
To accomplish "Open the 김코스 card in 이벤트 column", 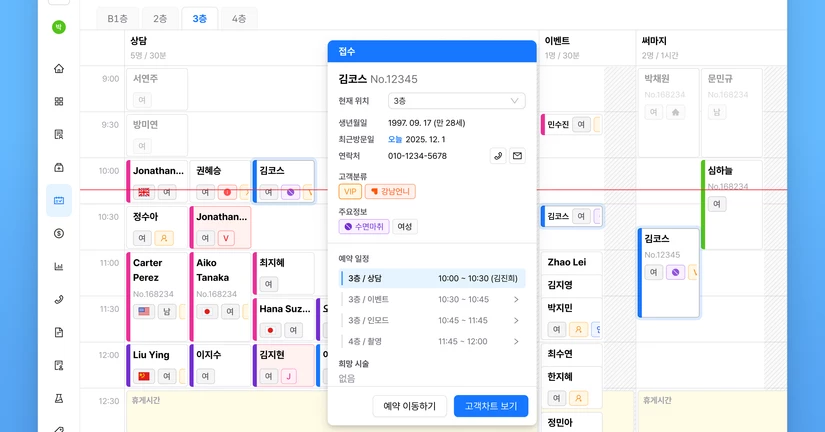I will (571, 216).
